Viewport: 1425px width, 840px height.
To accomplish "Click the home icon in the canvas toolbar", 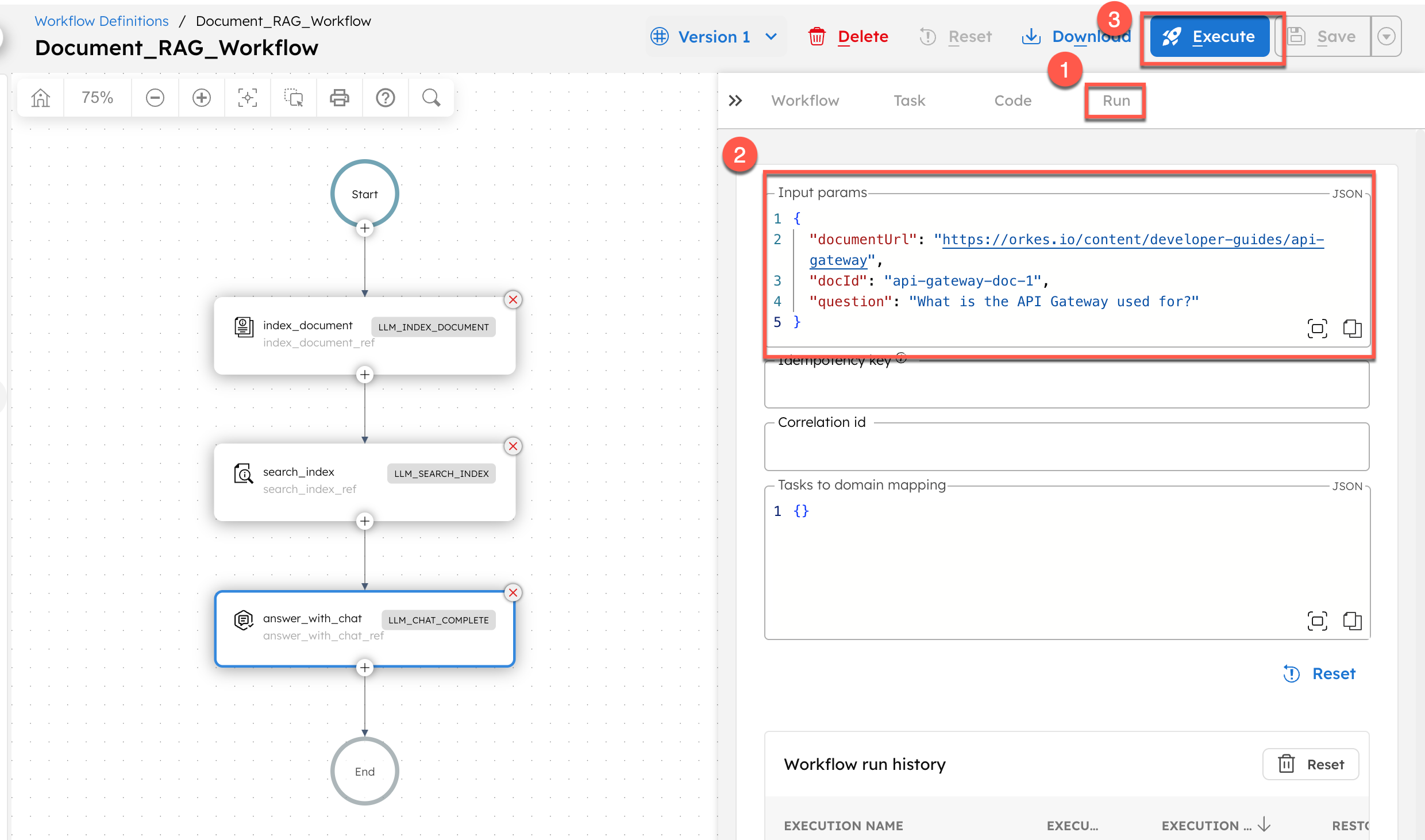I will (40, 97).
